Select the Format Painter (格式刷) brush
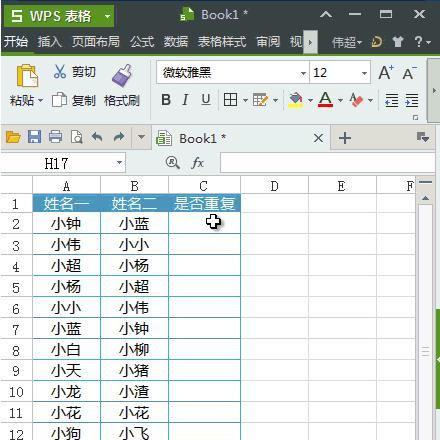Screen dimensions: 440x440 click(x=122, y=75)
